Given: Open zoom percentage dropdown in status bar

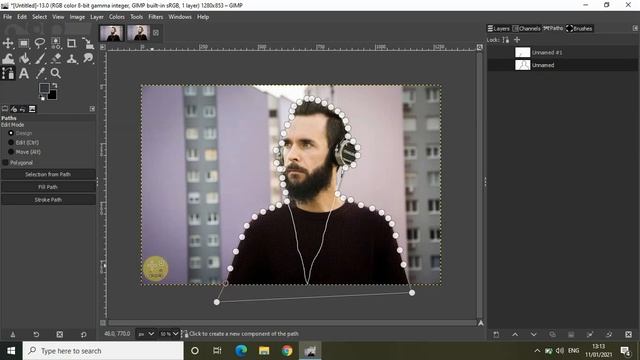Looking at the screenshot, I should [169, 334].
